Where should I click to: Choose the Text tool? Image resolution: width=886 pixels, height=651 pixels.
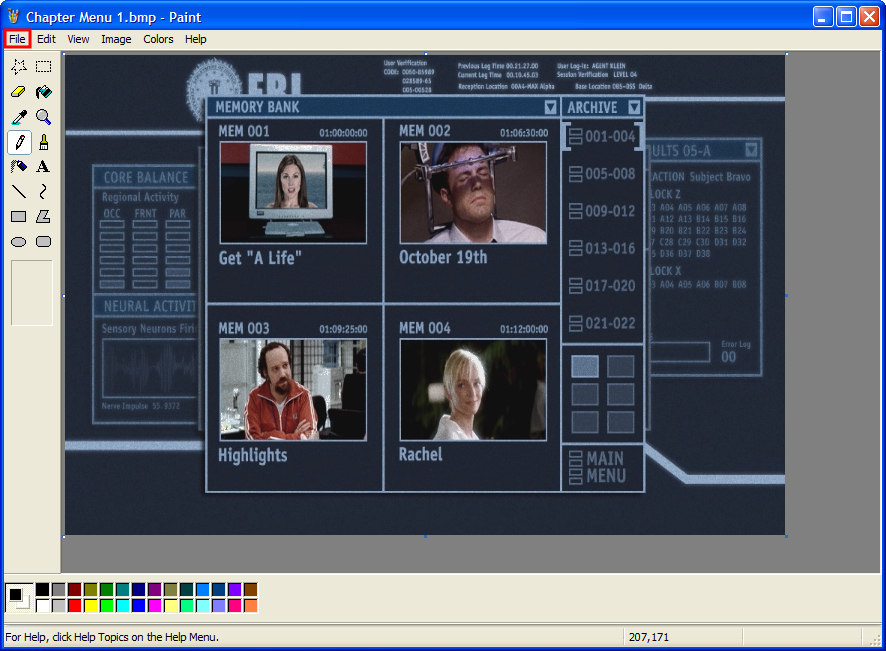pyautogui.click(x=44, y=167)
